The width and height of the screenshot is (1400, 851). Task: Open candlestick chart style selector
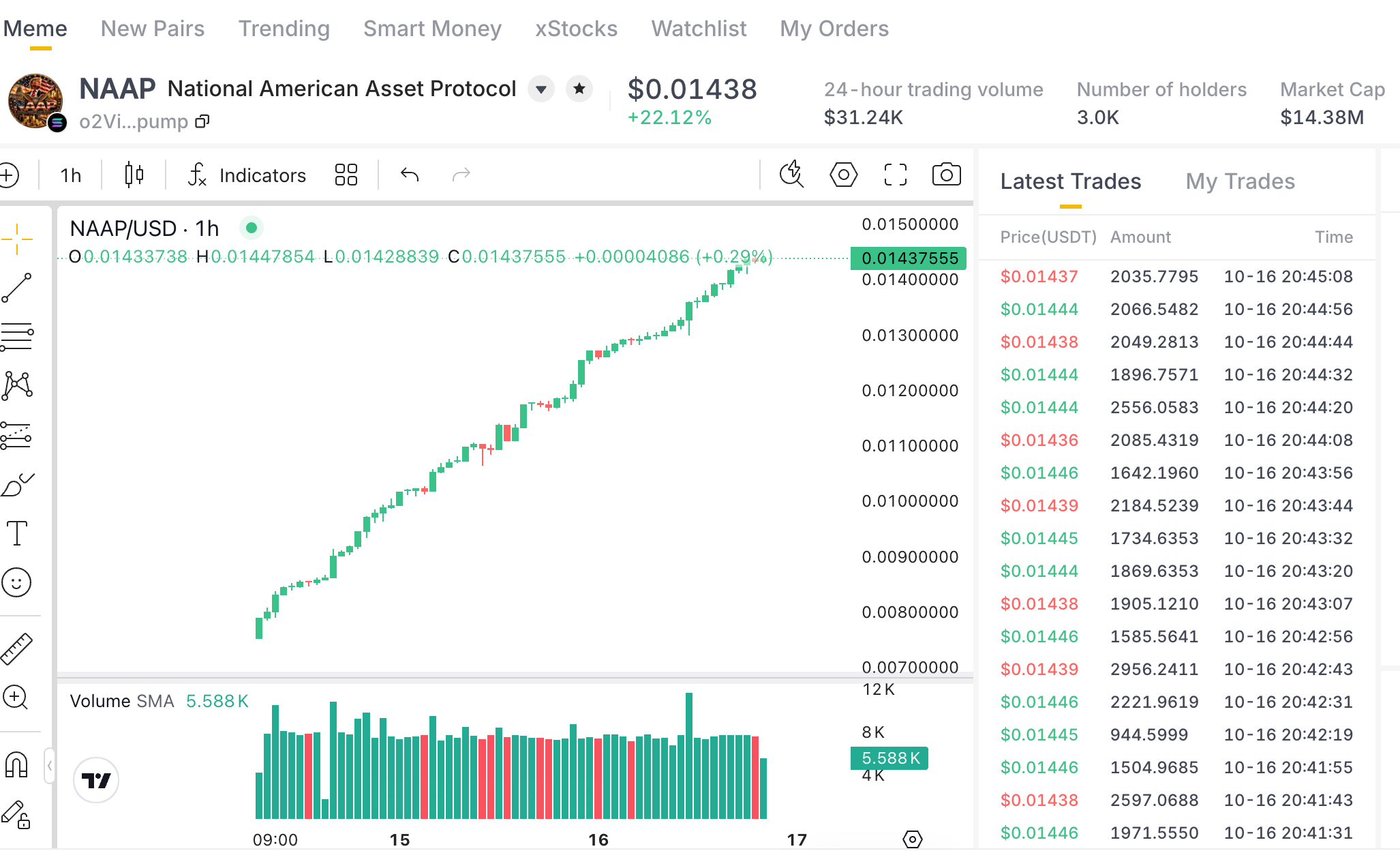134,175
